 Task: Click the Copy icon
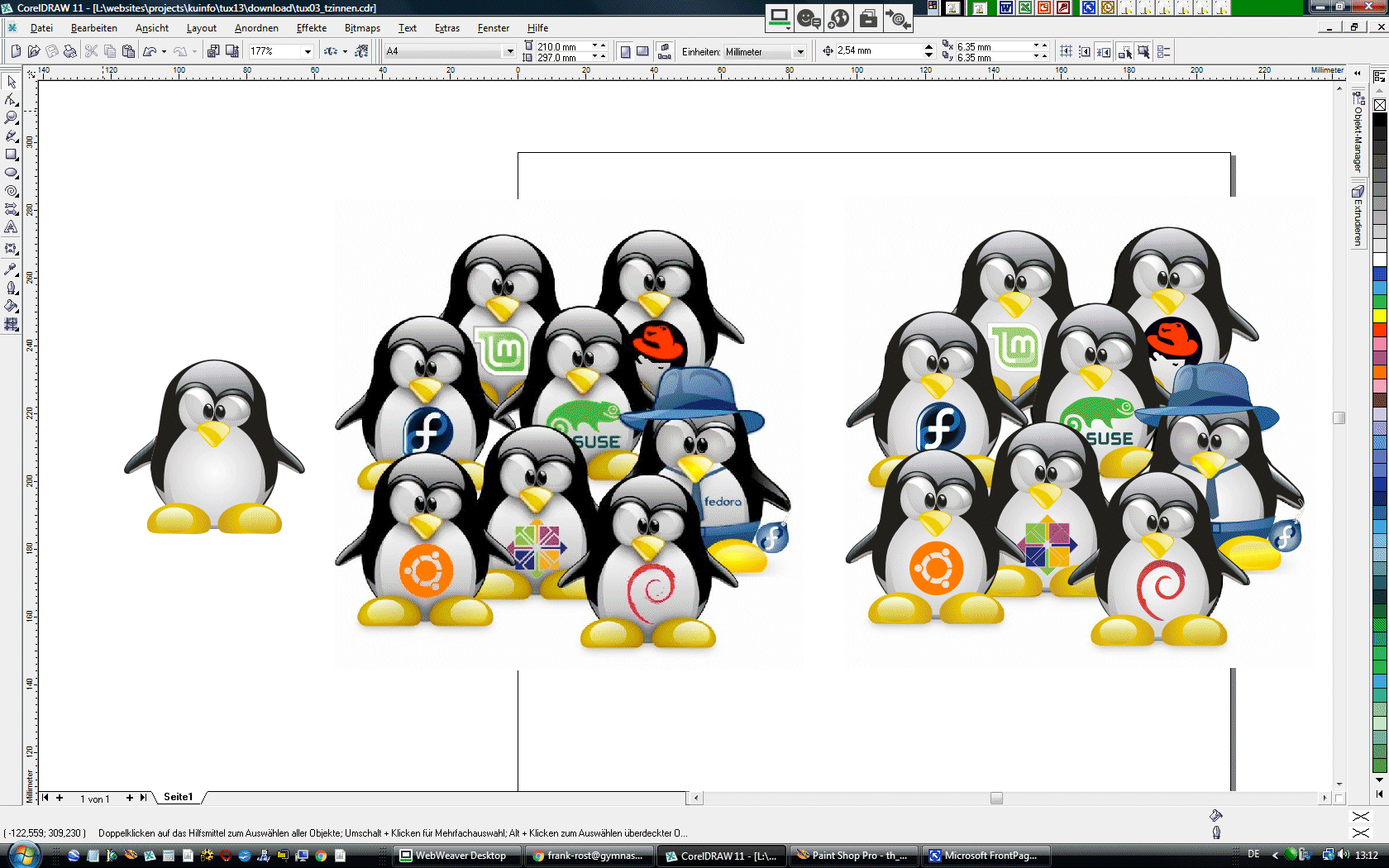coord(110,51)
